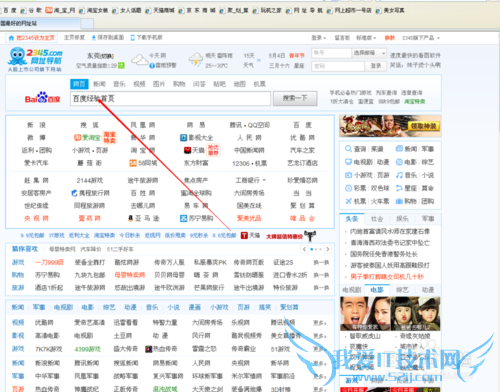Screen dimensions: 500x392
Task: Click the 换一换 link in 游戏 row
Action: 321,263
